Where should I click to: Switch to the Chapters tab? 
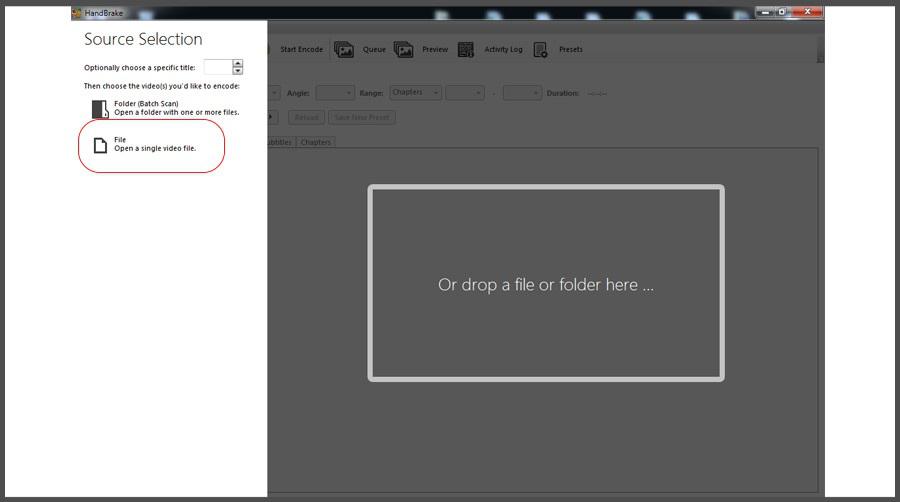[316, 142]
